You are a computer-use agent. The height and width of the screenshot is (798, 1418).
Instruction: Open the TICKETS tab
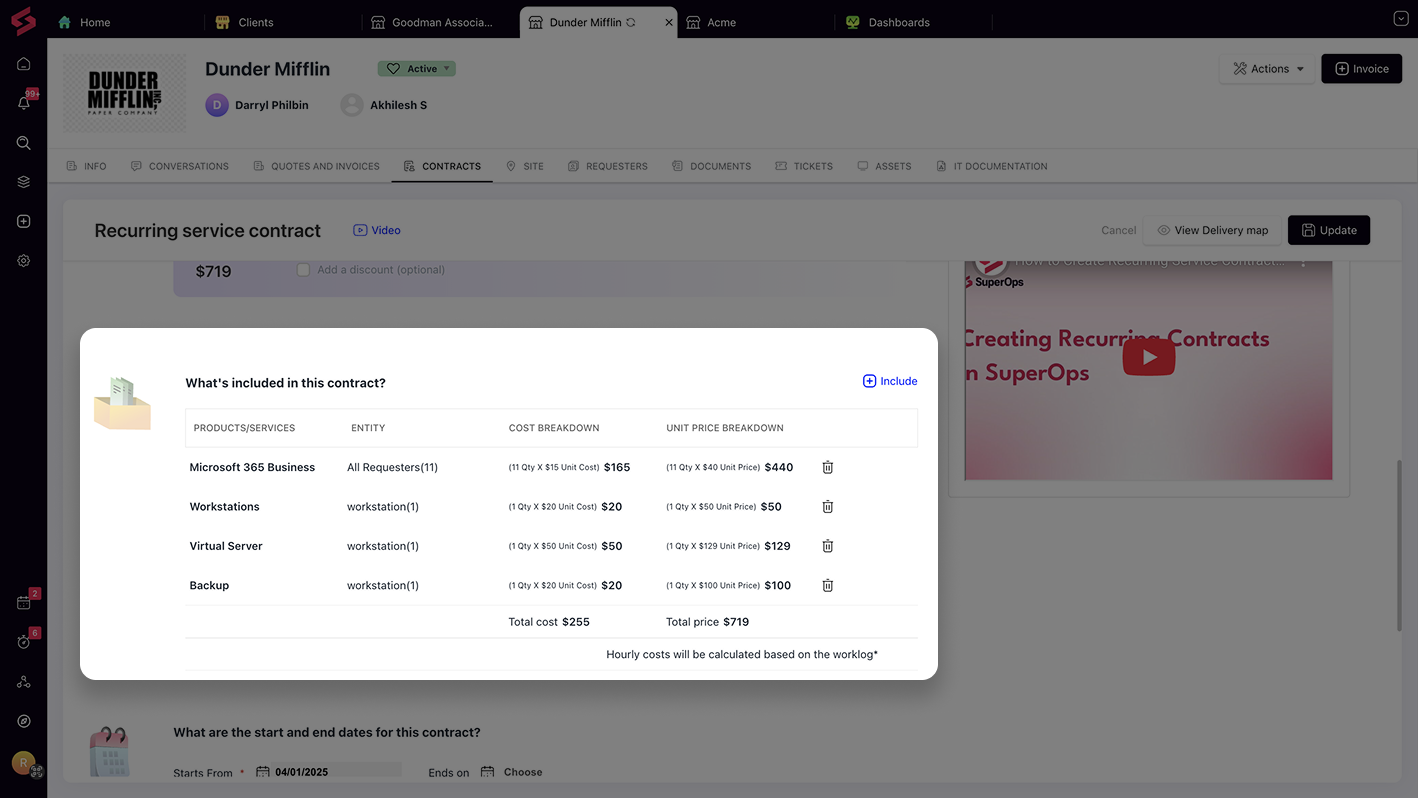tap(804, 166)
